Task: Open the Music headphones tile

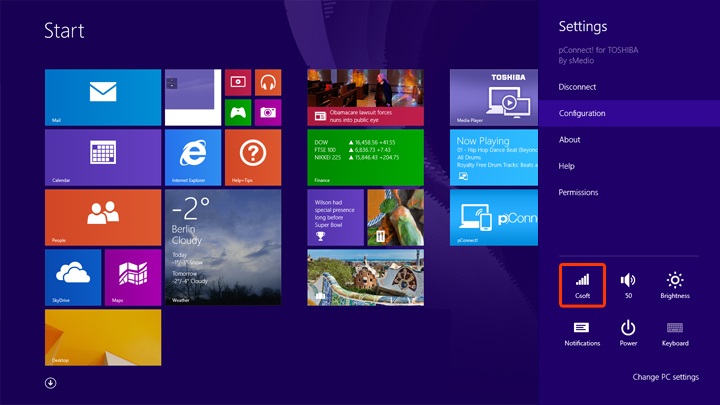Action: click(x=267, y=82)
